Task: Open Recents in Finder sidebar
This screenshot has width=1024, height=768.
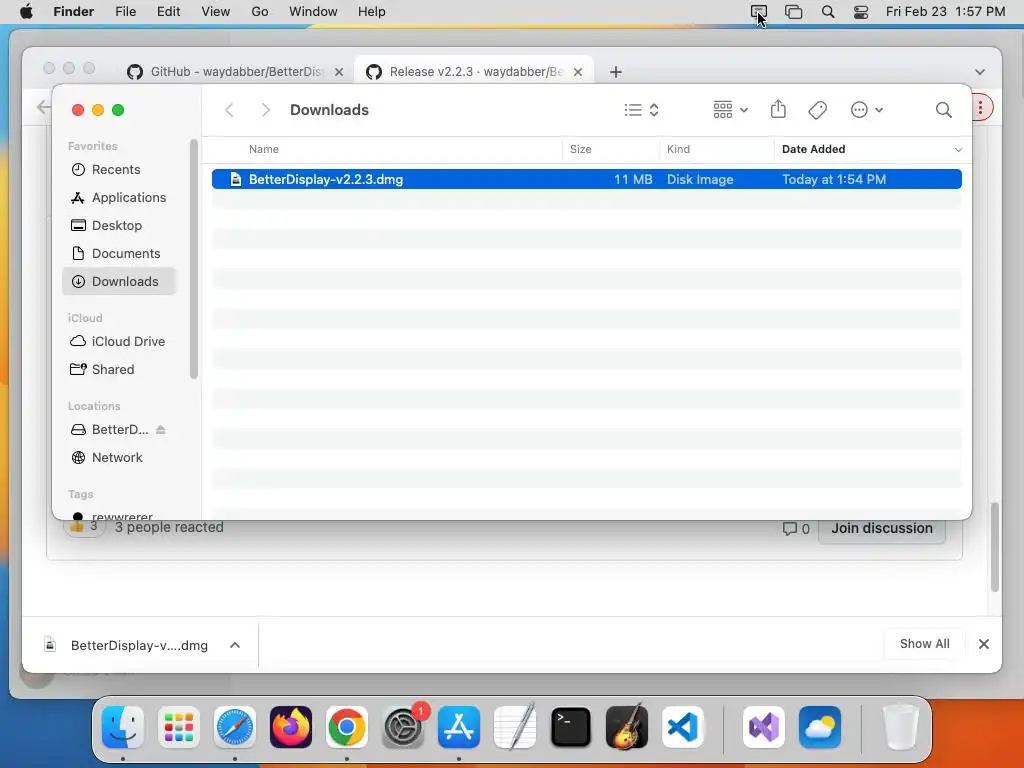Action: (120, 170)
